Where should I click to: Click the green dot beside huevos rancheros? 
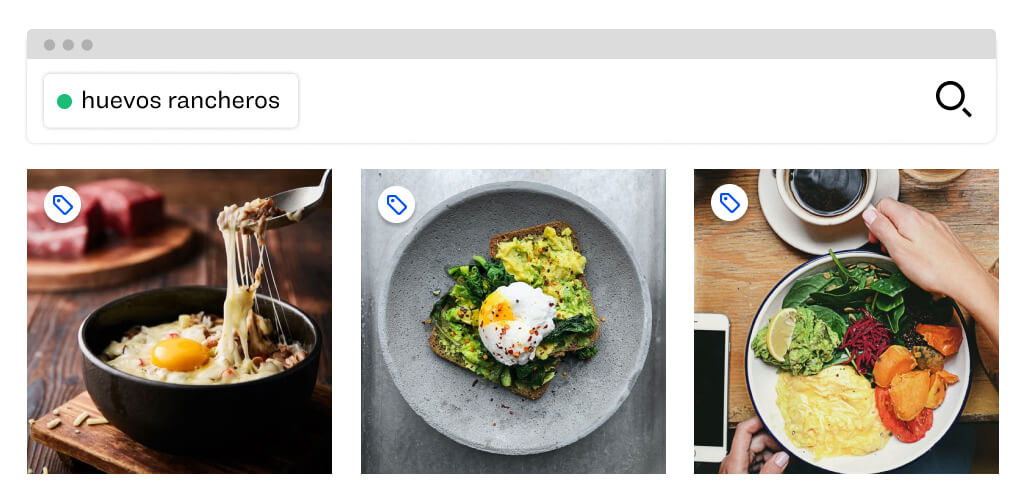pyautogui.click(x=64, y=101)
